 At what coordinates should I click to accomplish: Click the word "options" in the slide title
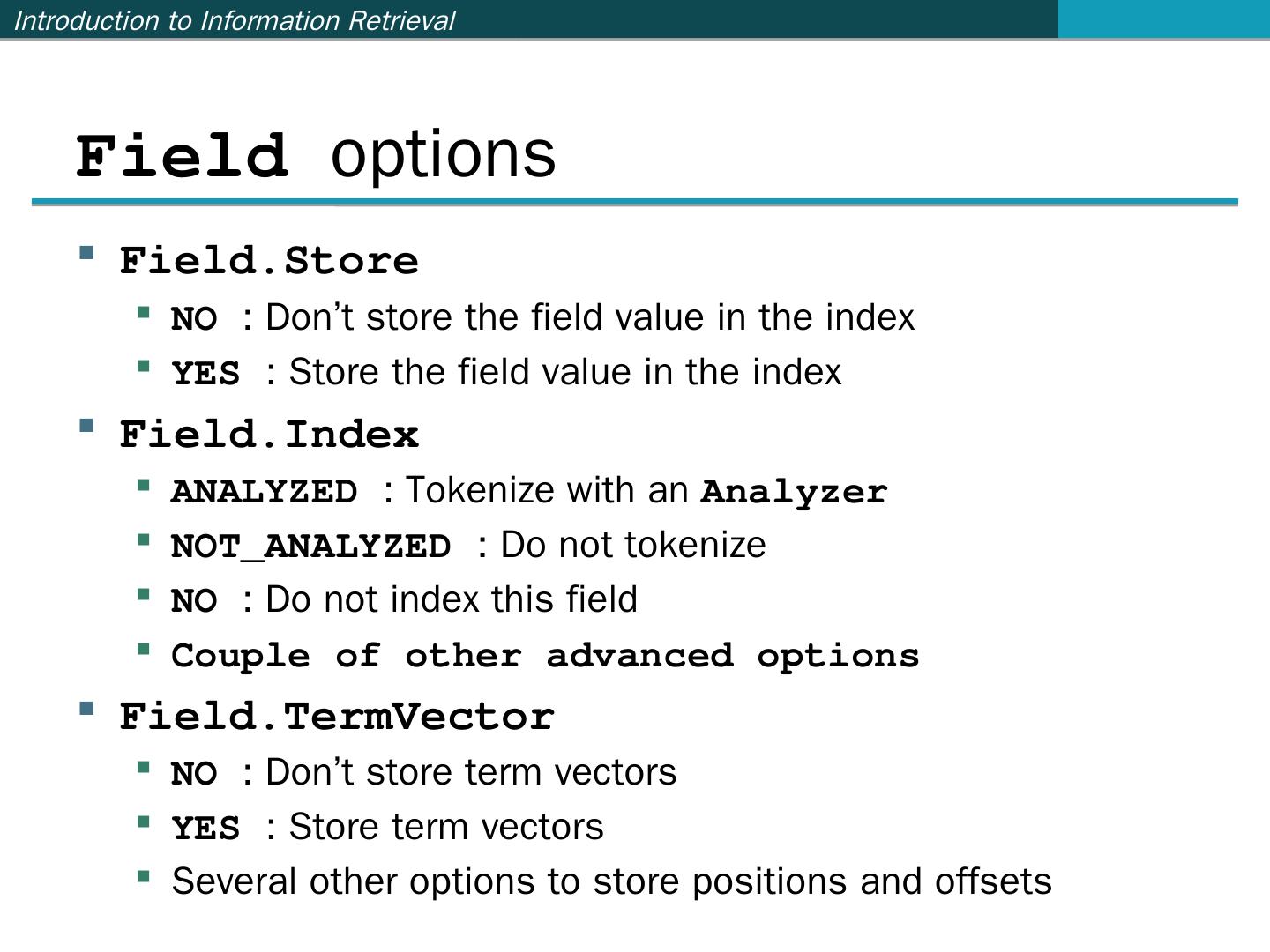(443, 154)
